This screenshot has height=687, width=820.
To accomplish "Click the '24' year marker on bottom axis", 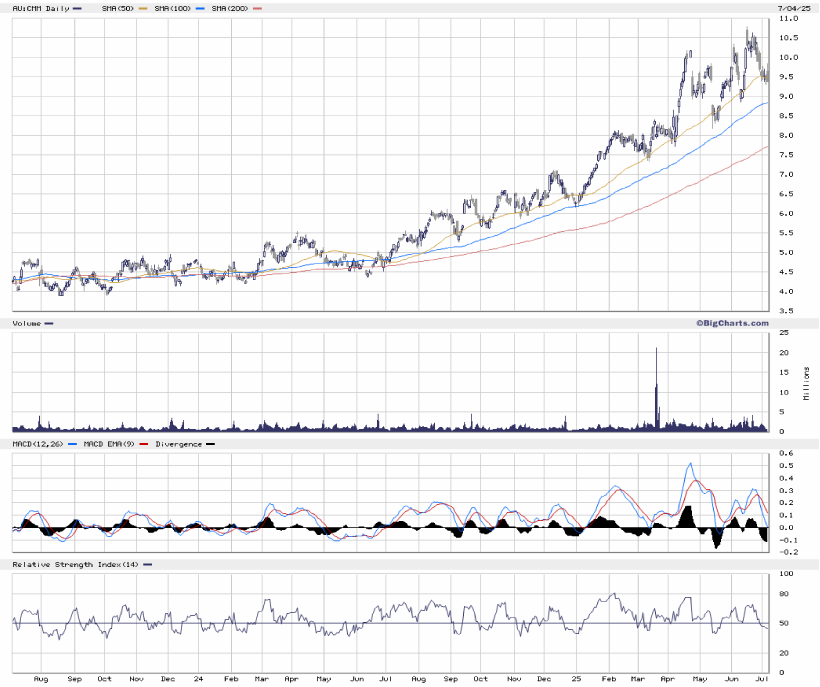I will pos(201,679).
